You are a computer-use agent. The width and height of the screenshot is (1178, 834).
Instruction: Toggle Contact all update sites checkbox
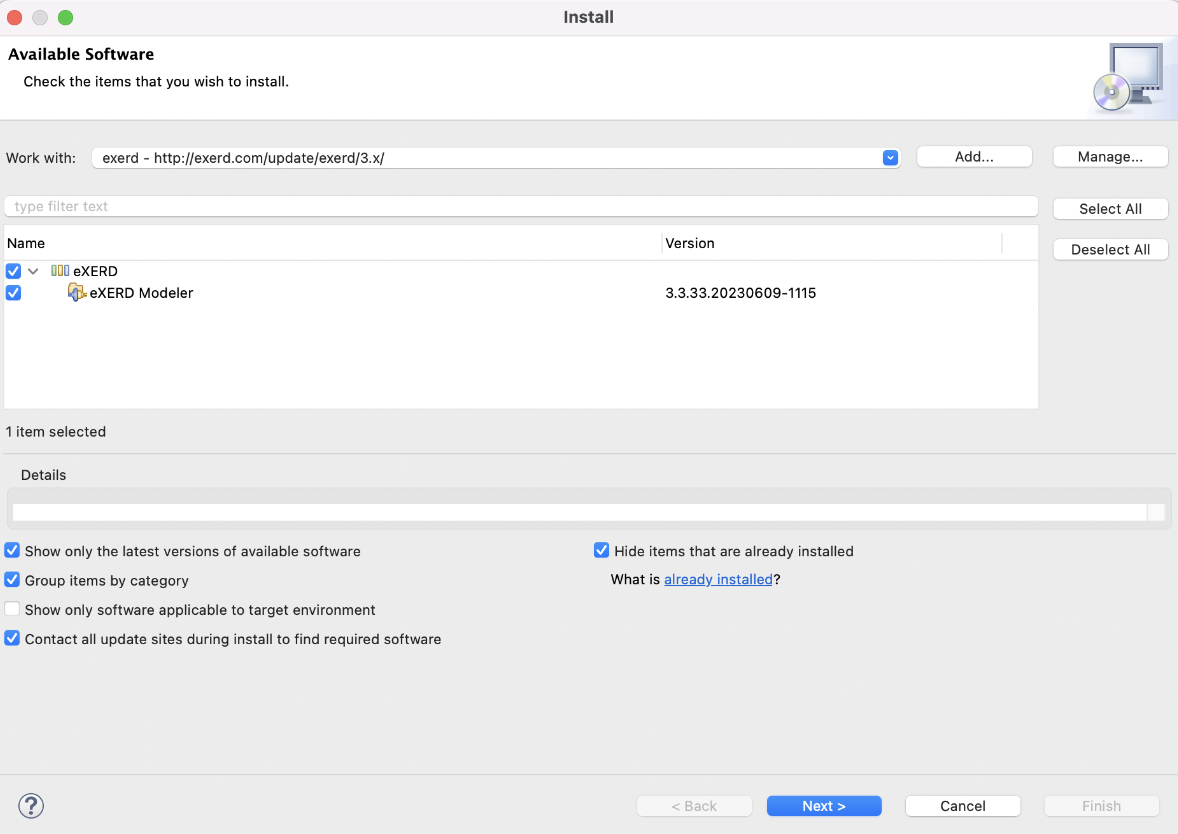12,638
